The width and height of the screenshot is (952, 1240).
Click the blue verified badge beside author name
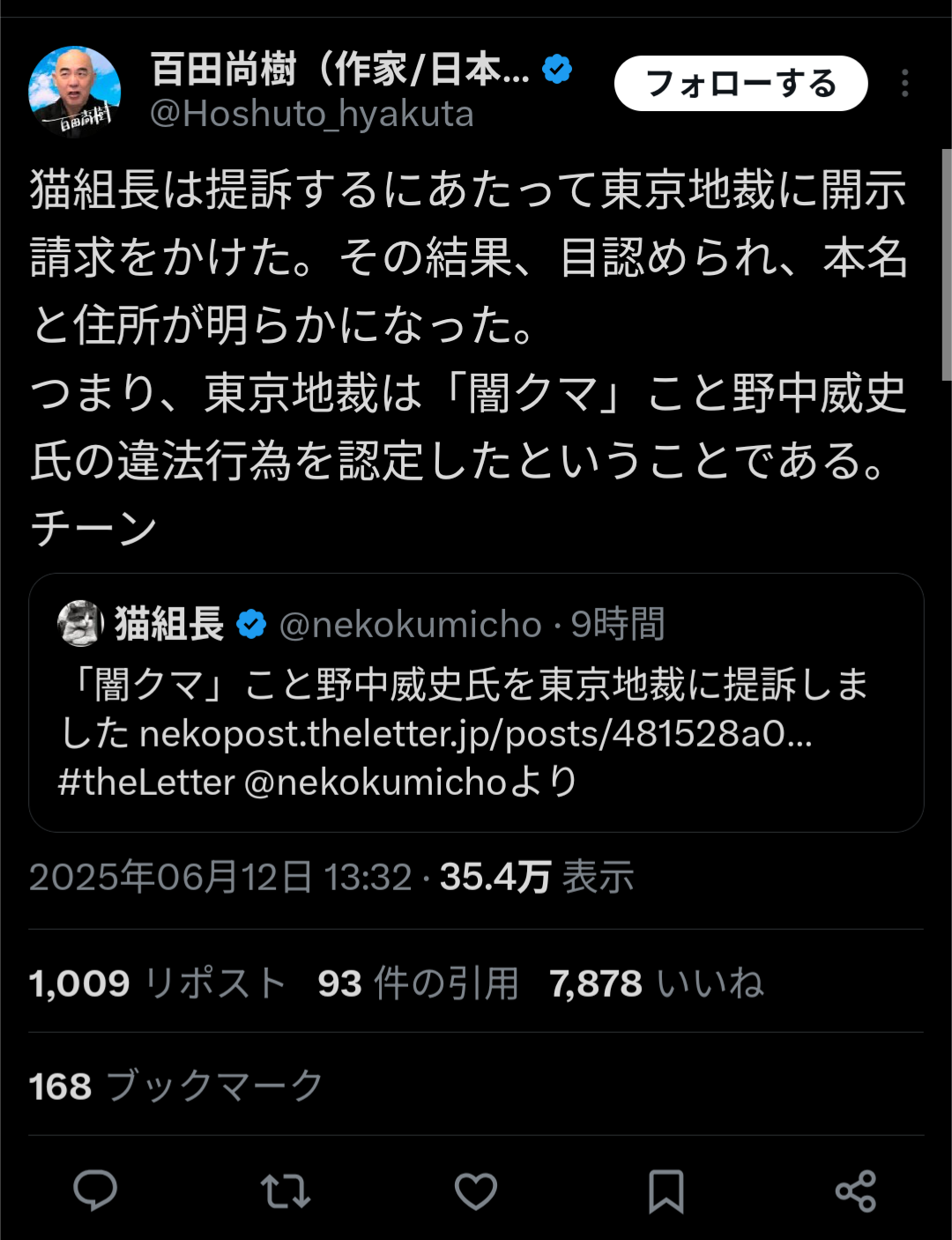coord(557,68)
